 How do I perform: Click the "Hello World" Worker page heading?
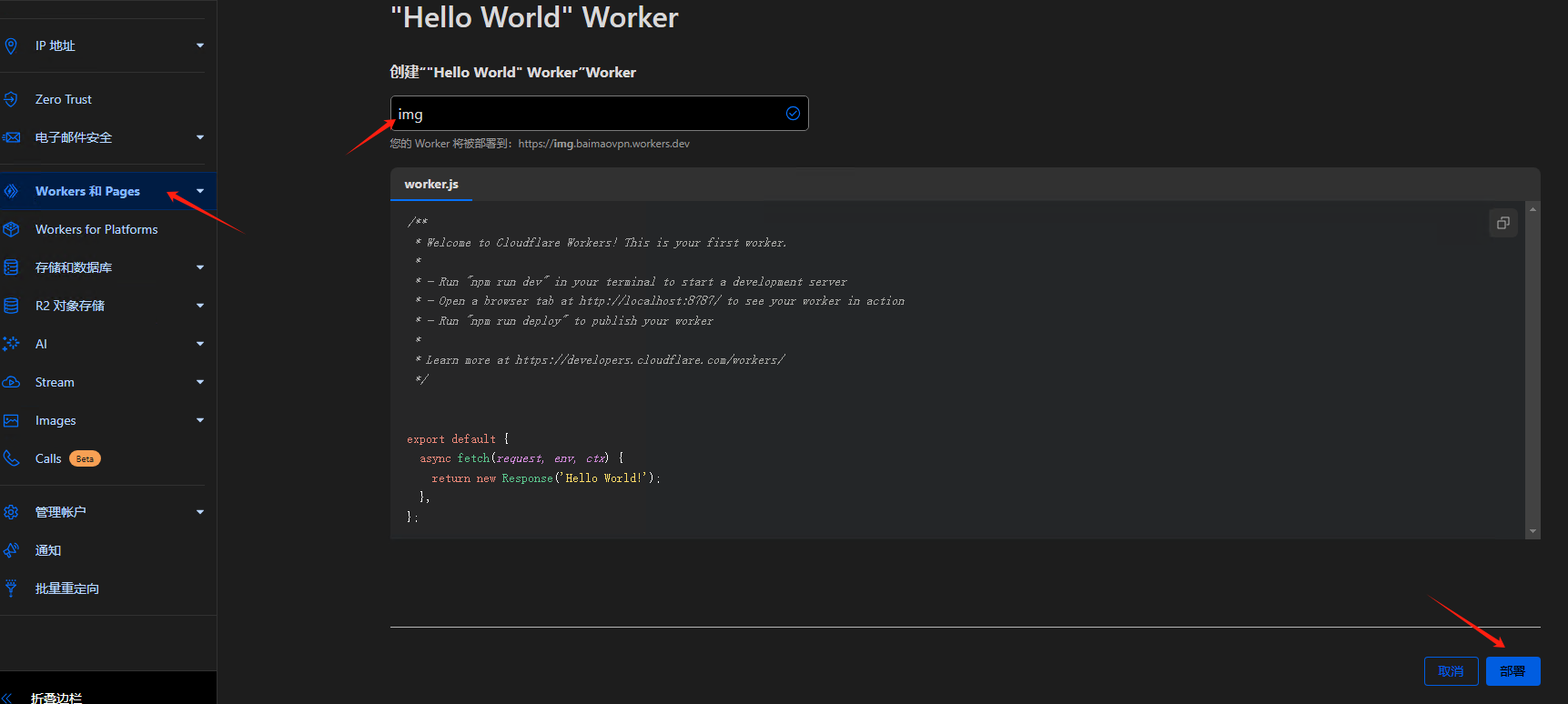coord(534,17)
